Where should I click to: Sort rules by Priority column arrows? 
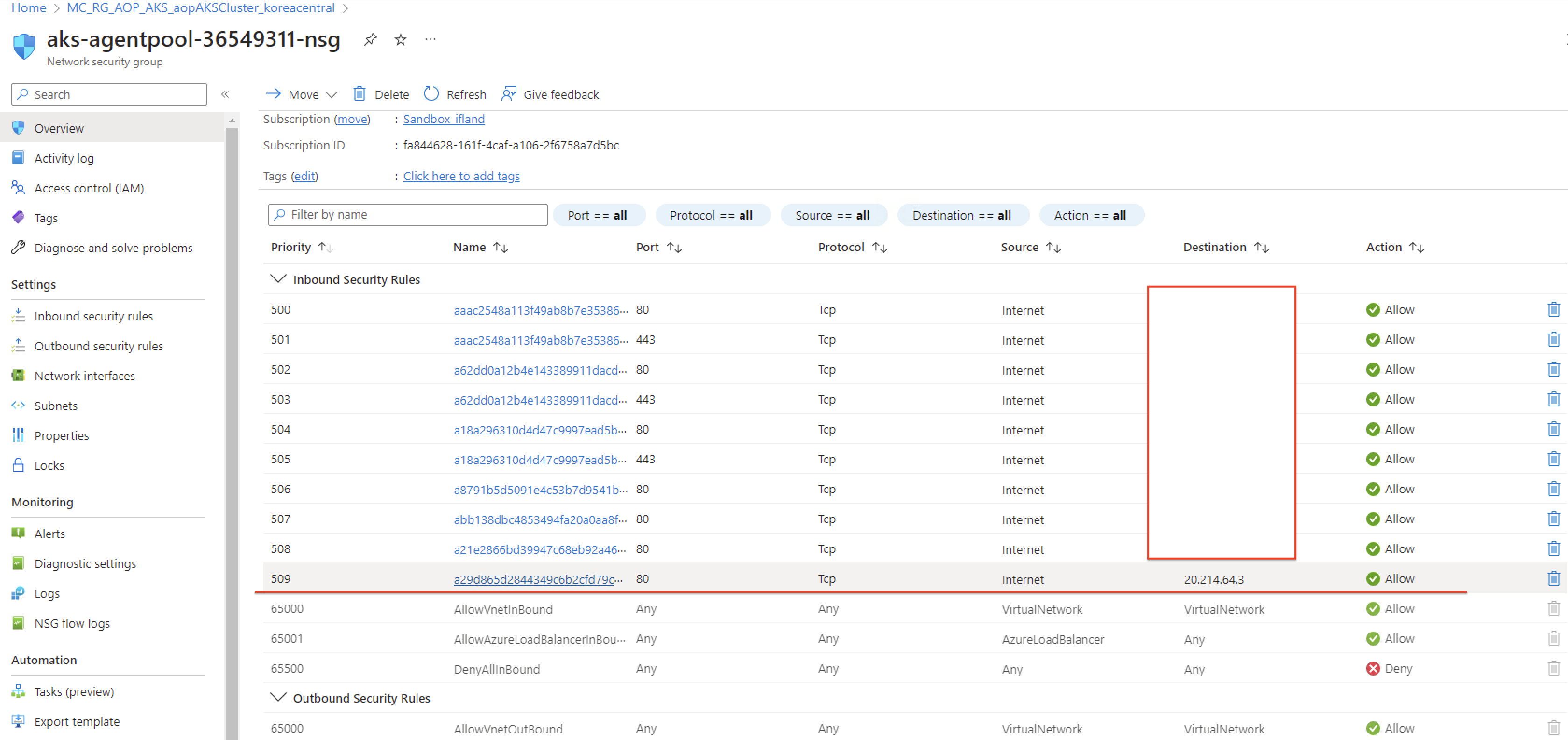point(325,247)
